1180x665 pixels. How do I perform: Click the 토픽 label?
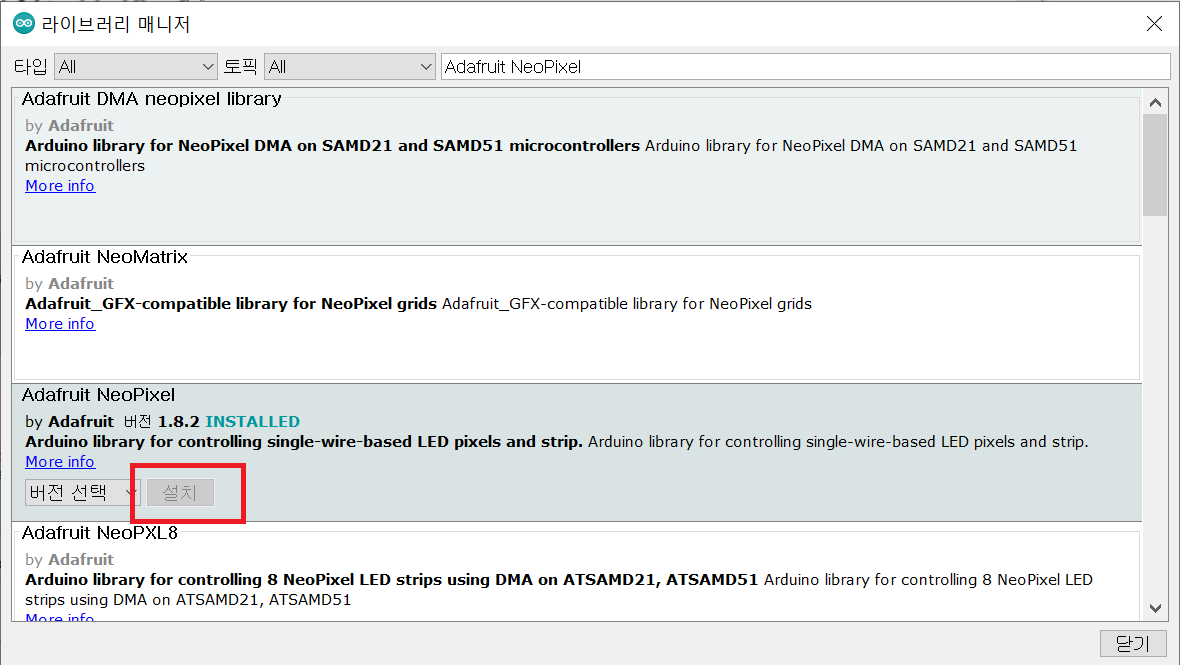(x=241, y=67)
